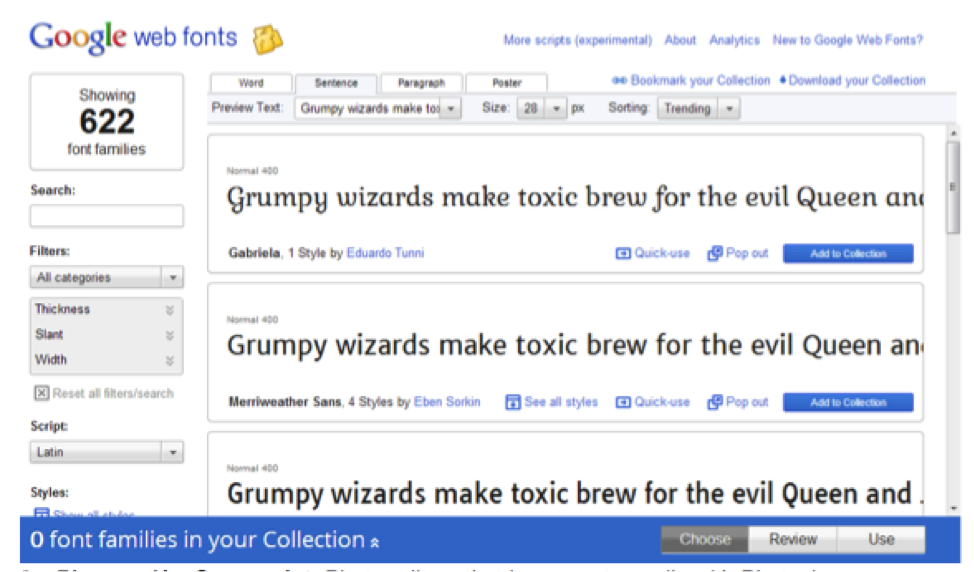Click See all styles link for Merriweather Sans

point(561,402)
